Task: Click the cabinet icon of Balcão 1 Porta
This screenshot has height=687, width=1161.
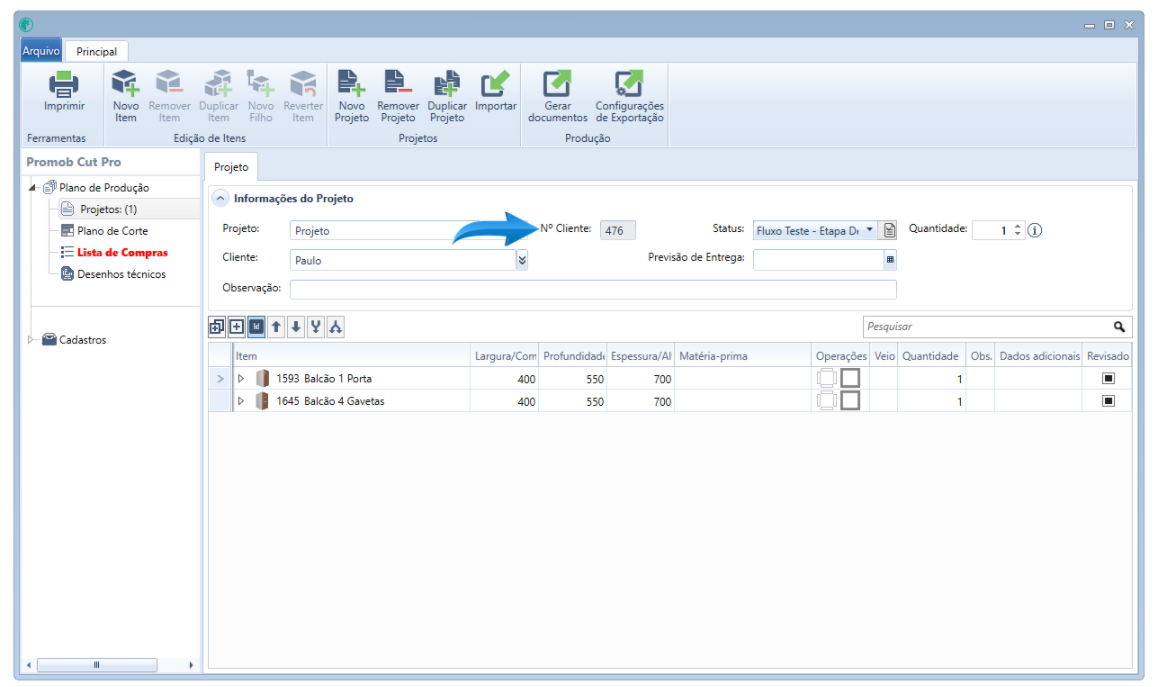Action: 262,378
